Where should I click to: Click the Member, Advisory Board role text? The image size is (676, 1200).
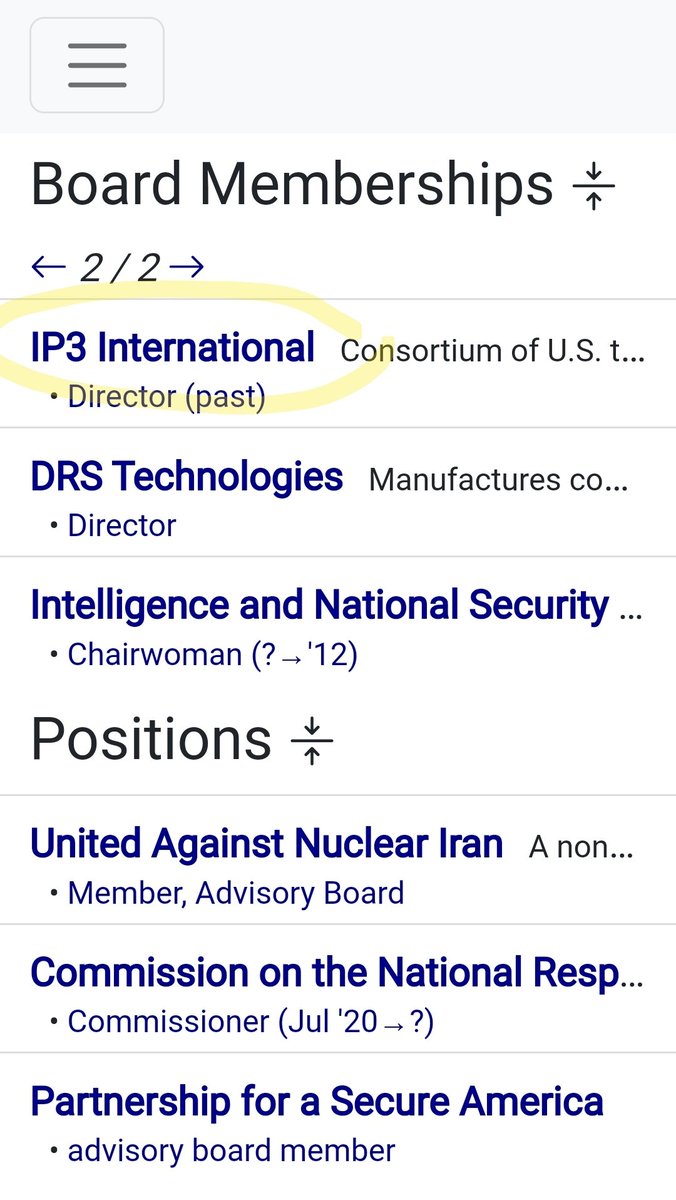235,893
